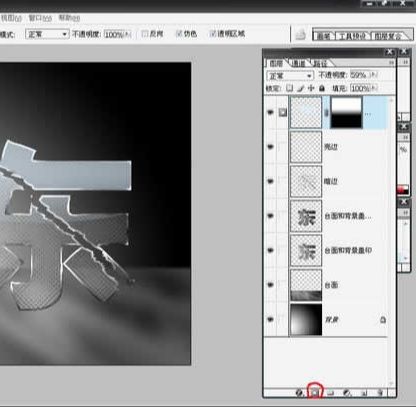
Task: Open the 模式 dropdown in the options bar
Action: [x=47, y=34]
